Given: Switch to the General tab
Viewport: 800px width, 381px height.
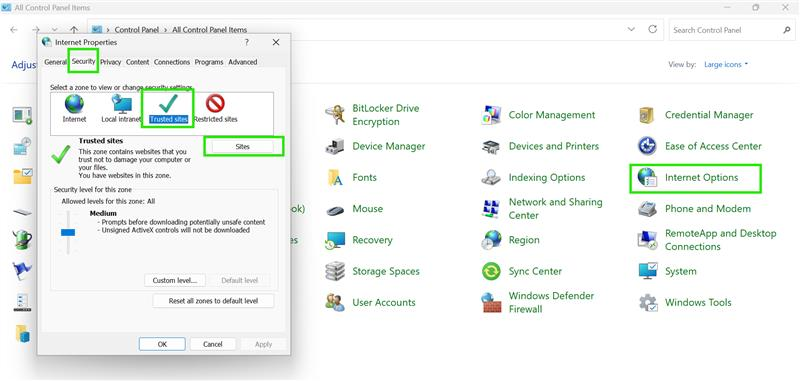Looking at the screenshot, I should (55, 62).
